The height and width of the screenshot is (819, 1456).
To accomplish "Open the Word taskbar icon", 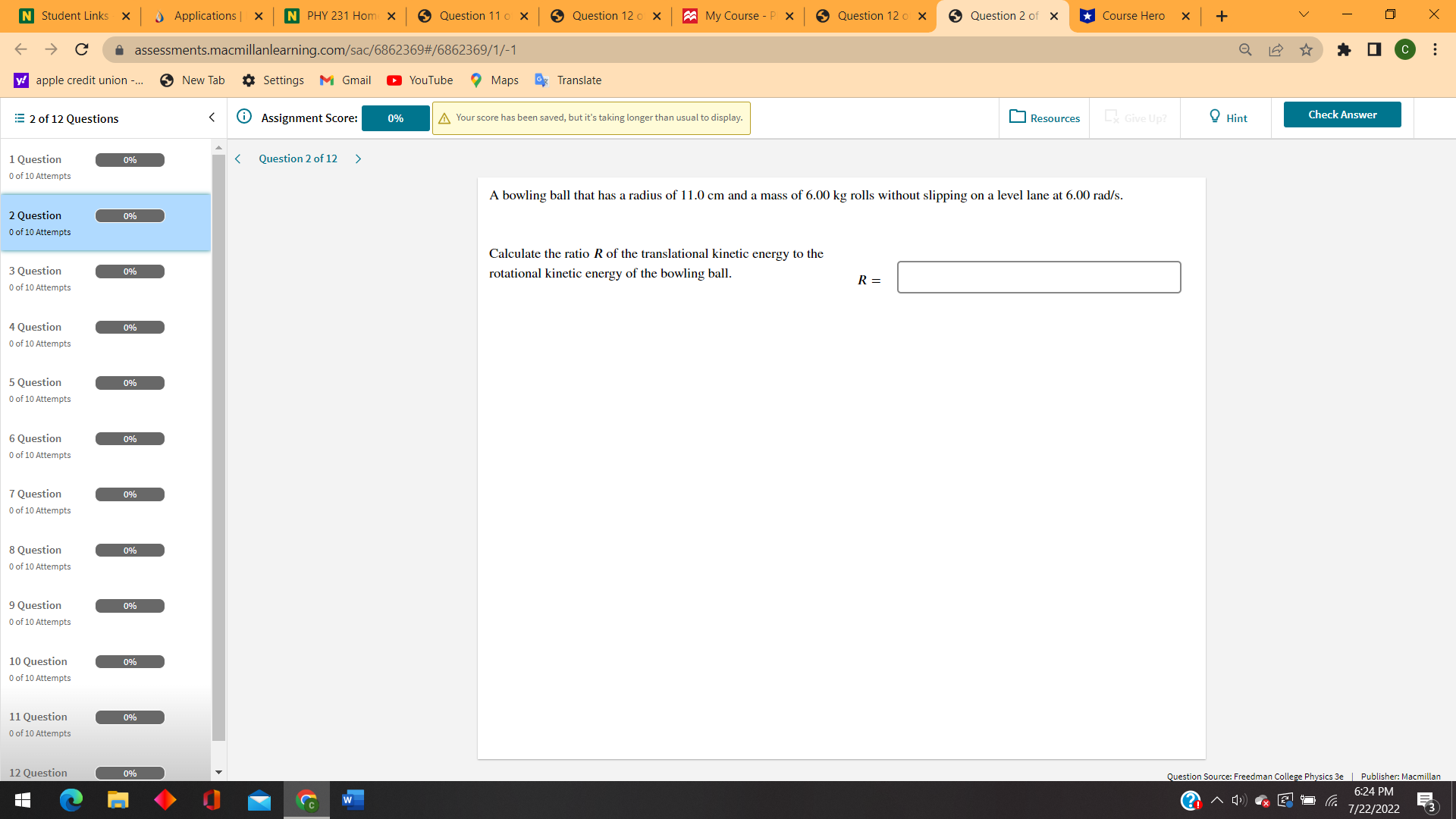I will (x=353, y=800).
